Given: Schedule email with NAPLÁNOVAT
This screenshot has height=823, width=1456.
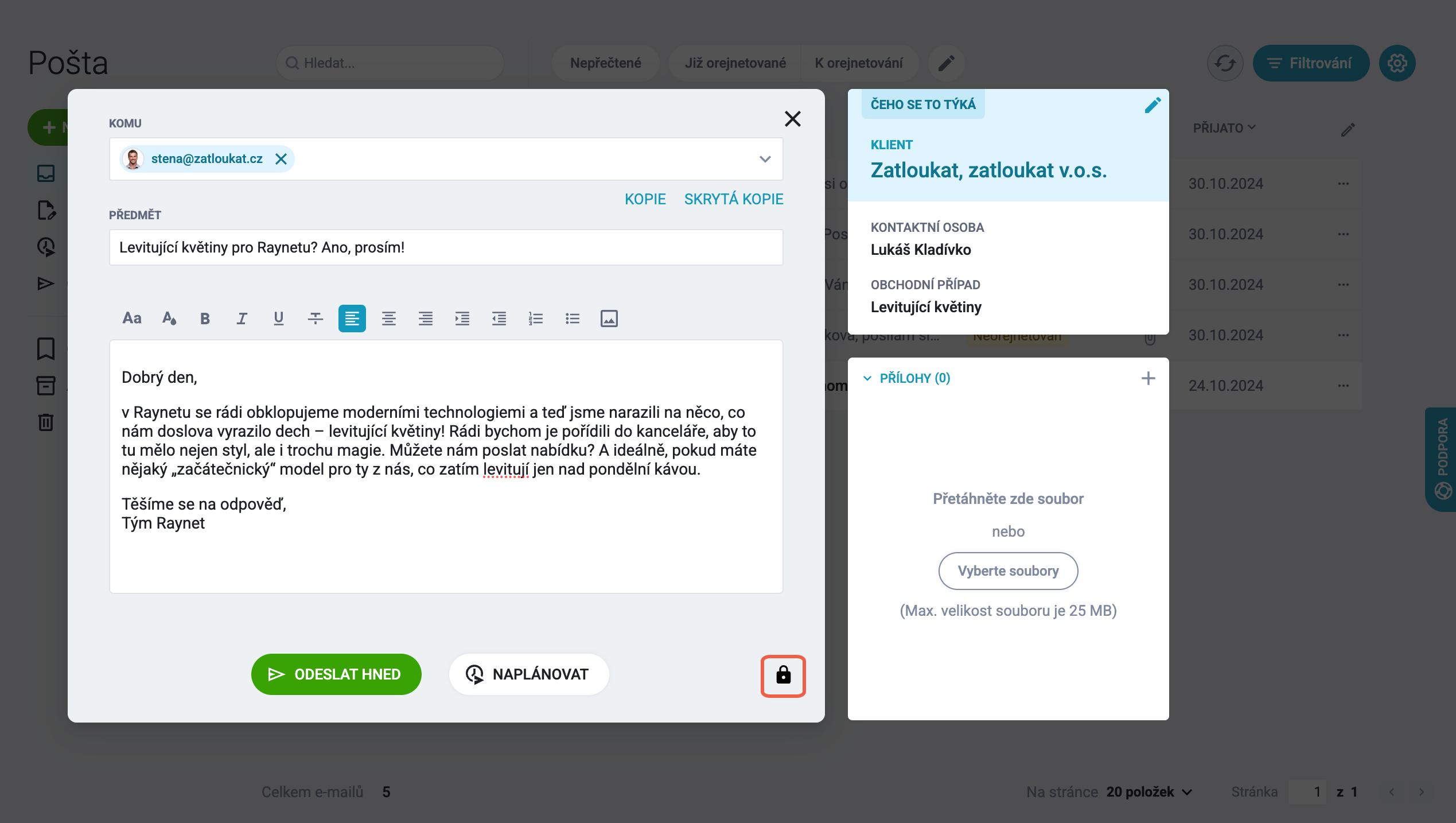Looking at the screenshot, I should (x=529, y=674).
